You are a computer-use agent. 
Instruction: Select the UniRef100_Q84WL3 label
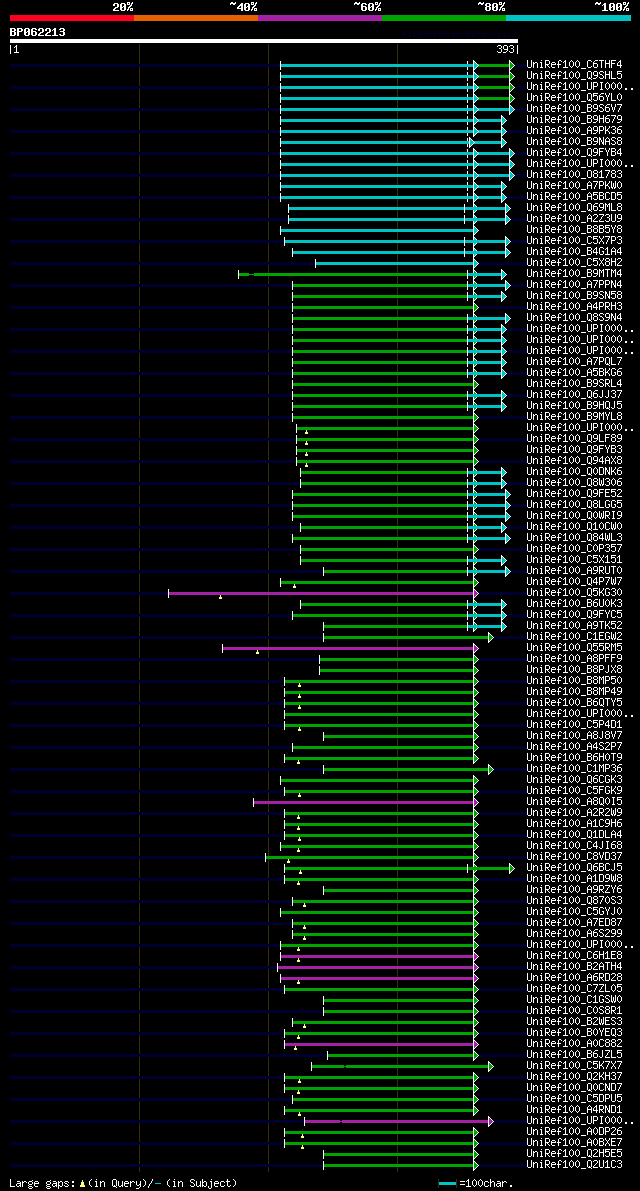(574, 538)
